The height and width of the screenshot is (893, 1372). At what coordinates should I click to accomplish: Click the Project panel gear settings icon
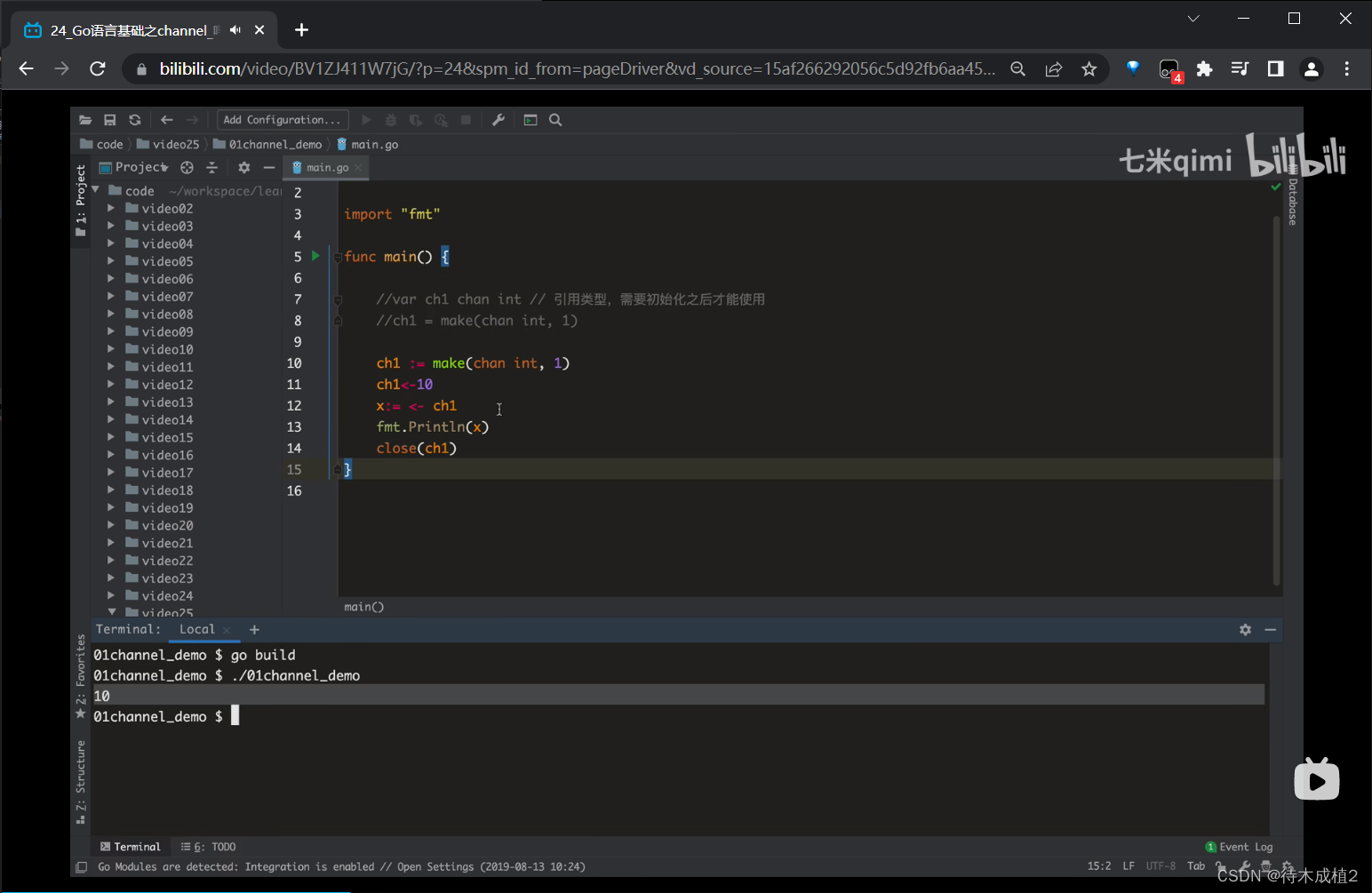244,167
